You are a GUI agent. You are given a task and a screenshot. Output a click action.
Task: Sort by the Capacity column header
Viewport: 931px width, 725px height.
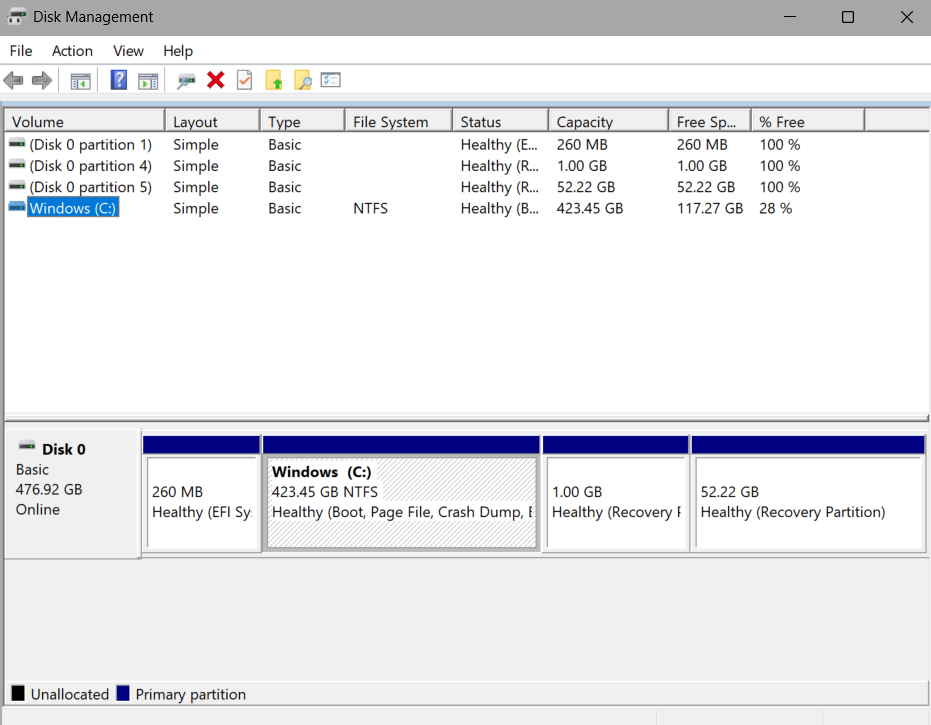pos(608,122)
